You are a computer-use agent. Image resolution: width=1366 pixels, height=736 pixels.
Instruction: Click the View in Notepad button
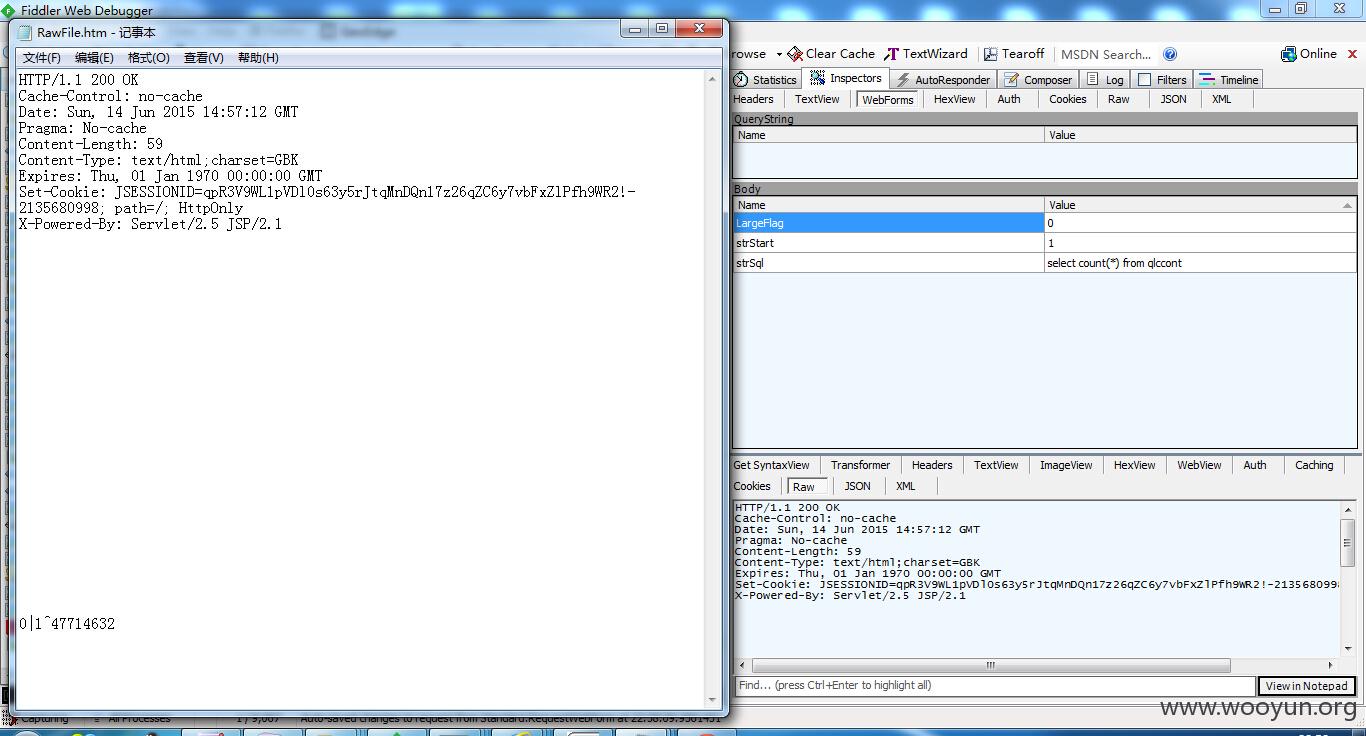point(1306,686)
